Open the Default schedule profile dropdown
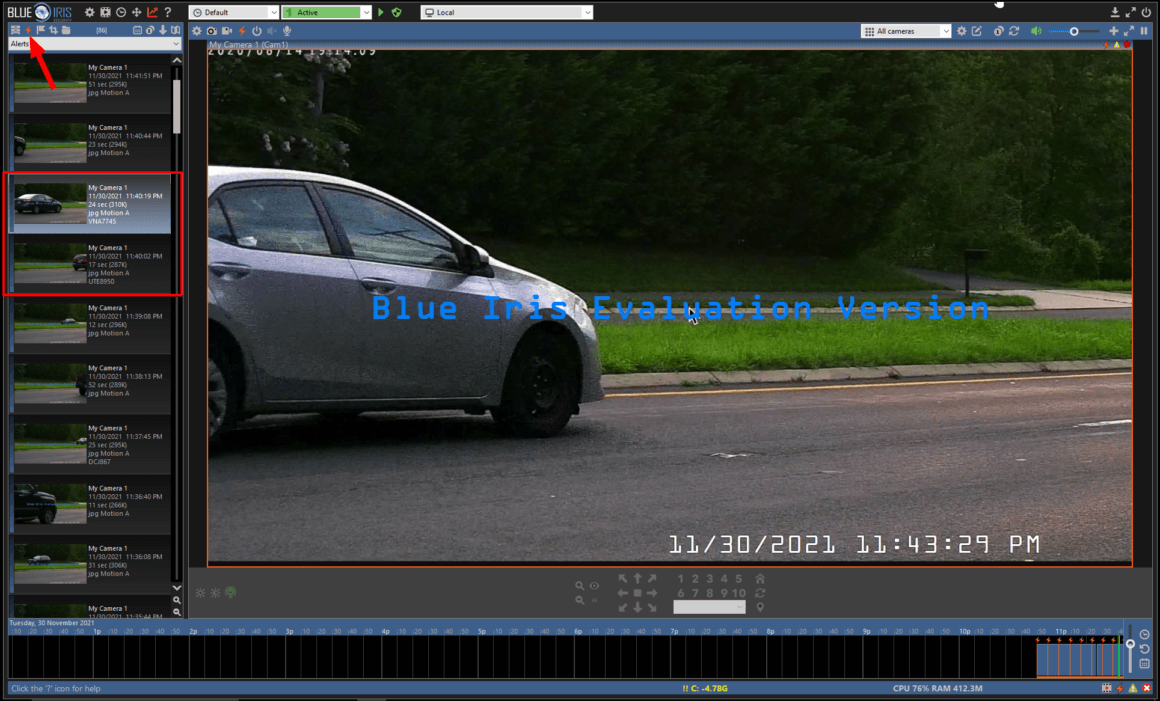The image size is (1160, 701). [234, 13]
